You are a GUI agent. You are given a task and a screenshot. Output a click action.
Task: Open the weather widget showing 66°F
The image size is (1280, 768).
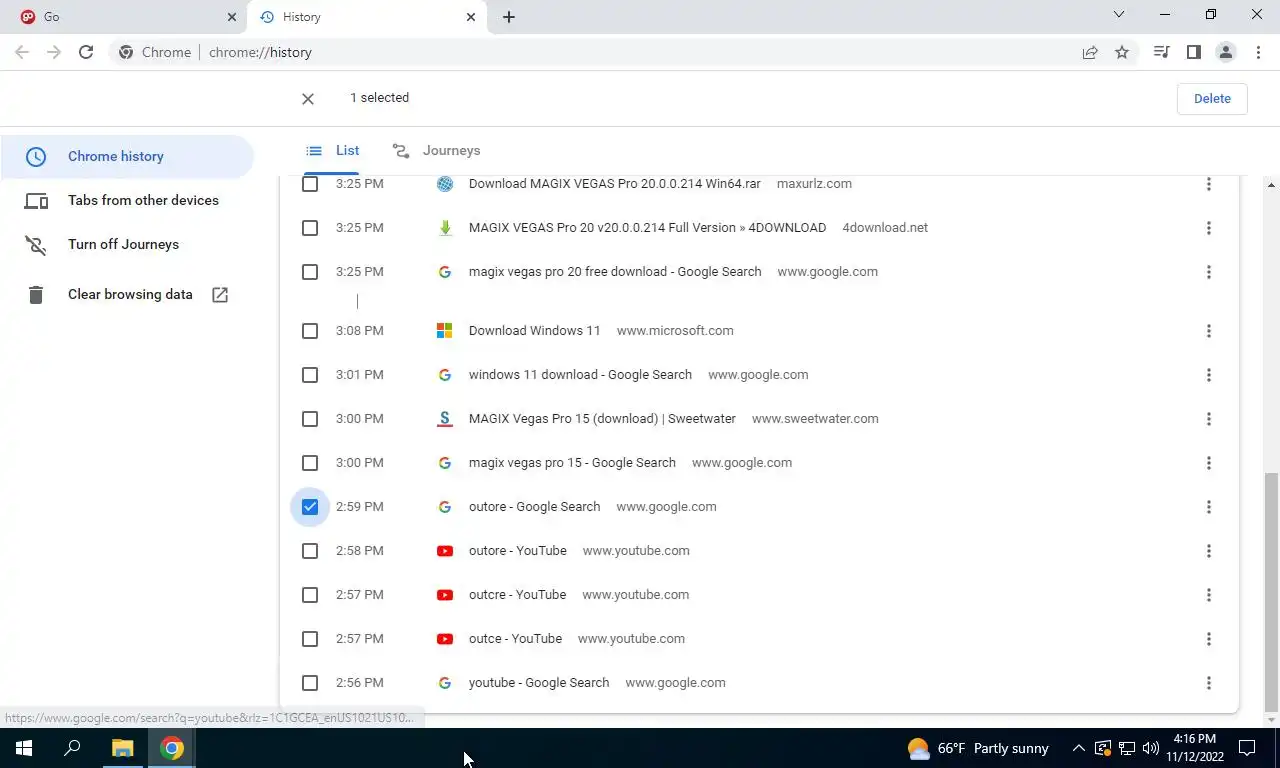coord(978,748)
